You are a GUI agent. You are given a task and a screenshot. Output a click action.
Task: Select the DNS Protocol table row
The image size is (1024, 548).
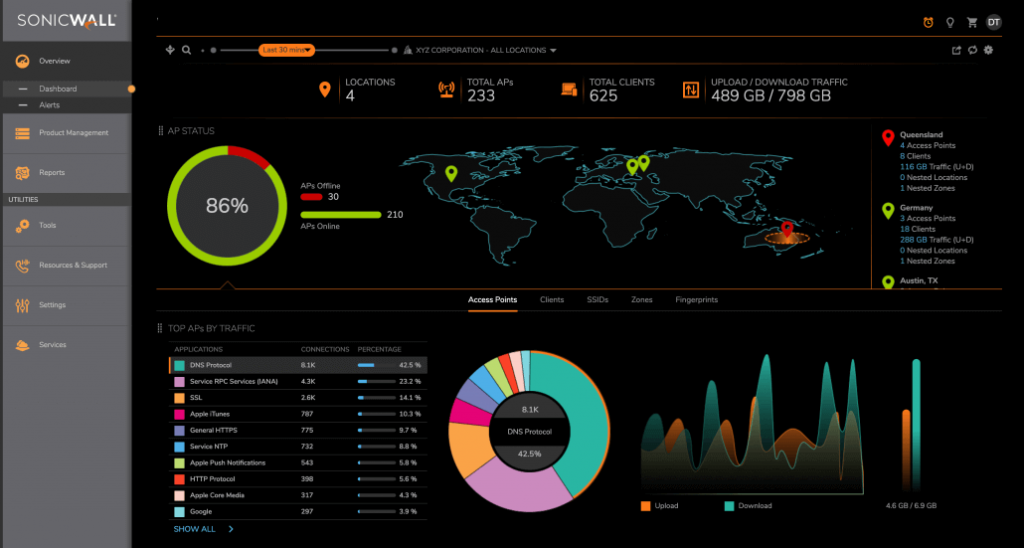(x=297, y=366)
